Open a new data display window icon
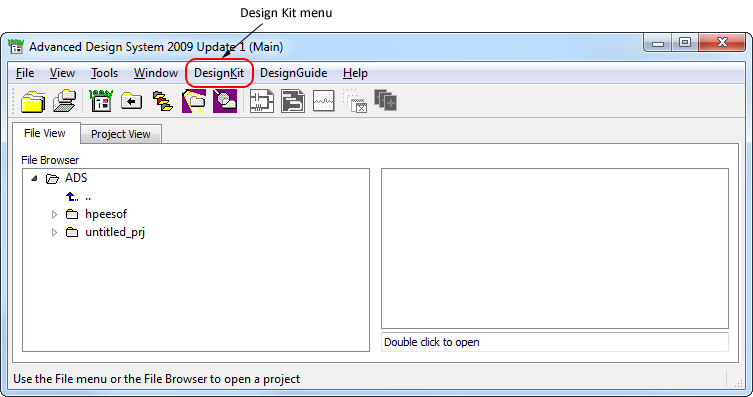 click(x=324, y=101)
